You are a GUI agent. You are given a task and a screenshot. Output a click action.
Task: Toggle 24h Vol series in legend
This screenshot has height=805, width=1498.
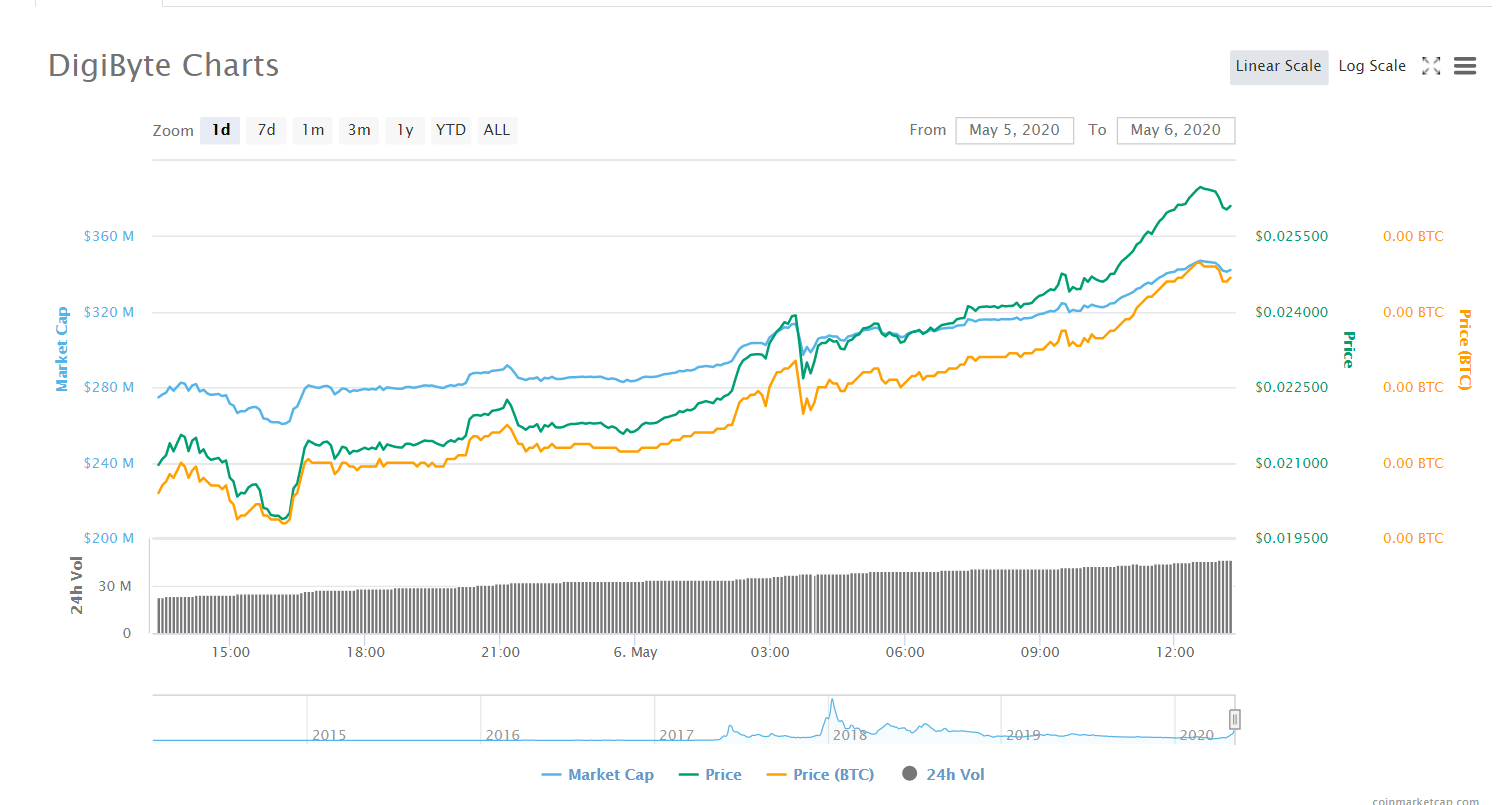pyautogui.click(x=943, y=774)
